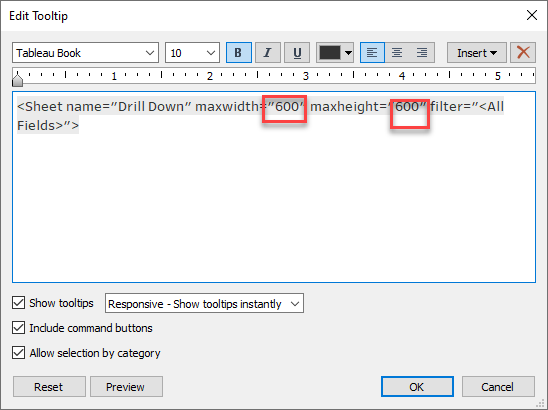Center align tooltip text
This screenshot has height=410, width=548.
tap(397, 53)
